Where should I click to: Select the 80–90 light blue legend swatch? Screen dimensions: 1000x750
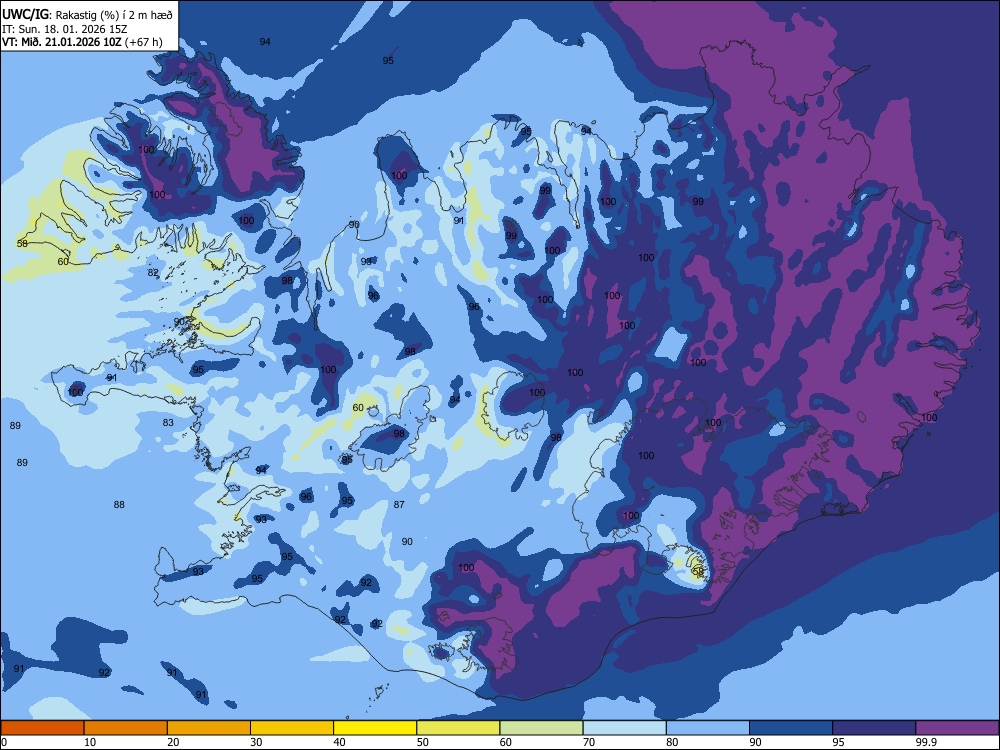click(x=708, y=728)
